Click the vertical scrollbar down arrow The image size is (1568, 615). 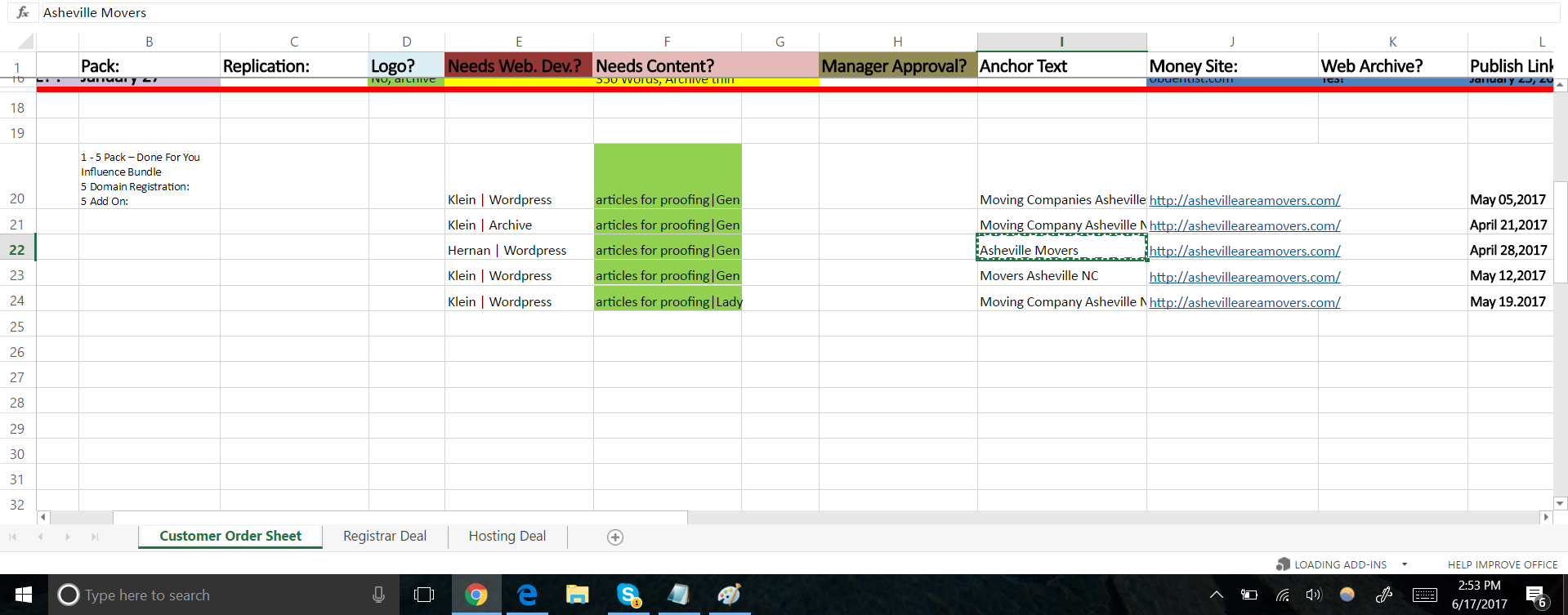(x=1561, y=504)
